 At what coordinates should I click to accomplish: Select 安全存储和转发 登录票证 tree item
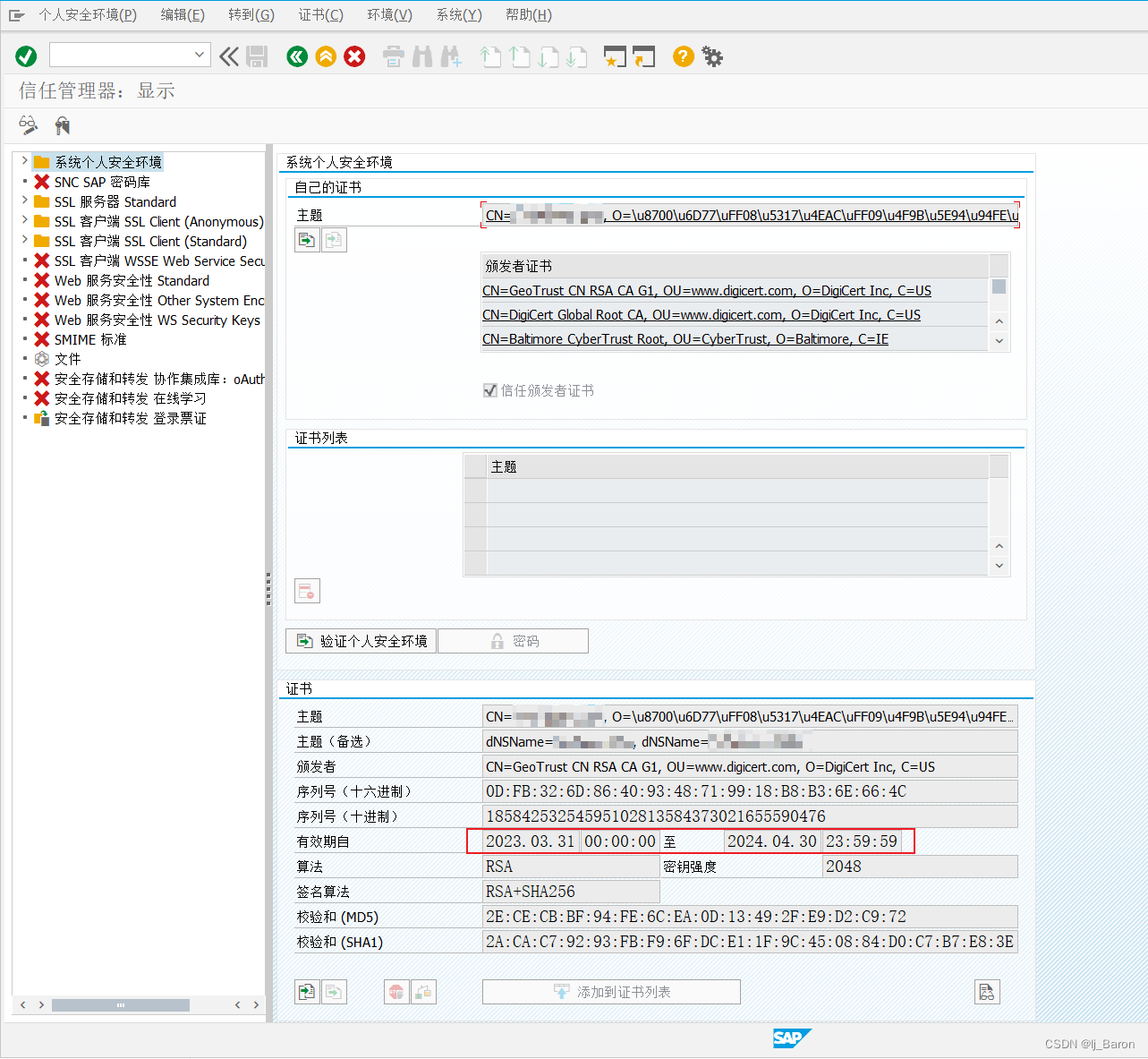tap(130, 418)
